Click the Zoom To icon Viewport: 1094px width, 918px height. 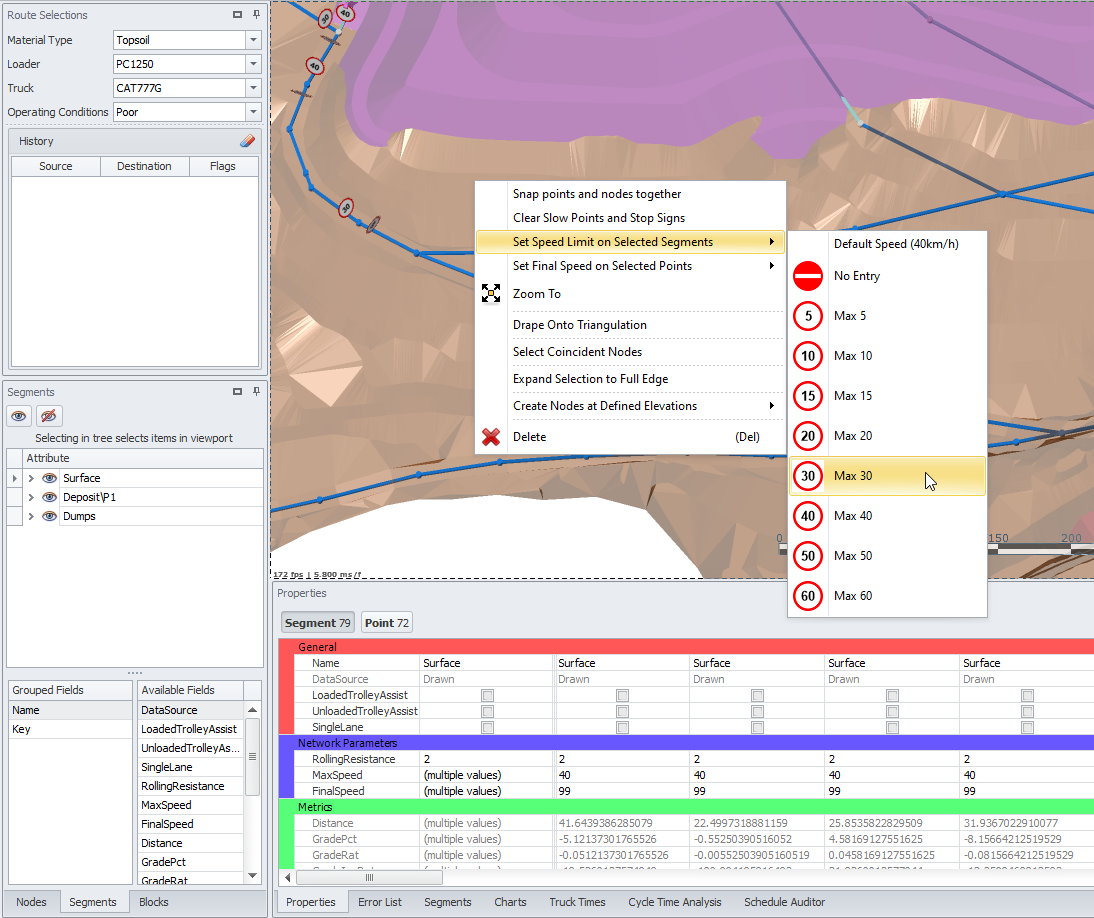(x=490, y=294)
